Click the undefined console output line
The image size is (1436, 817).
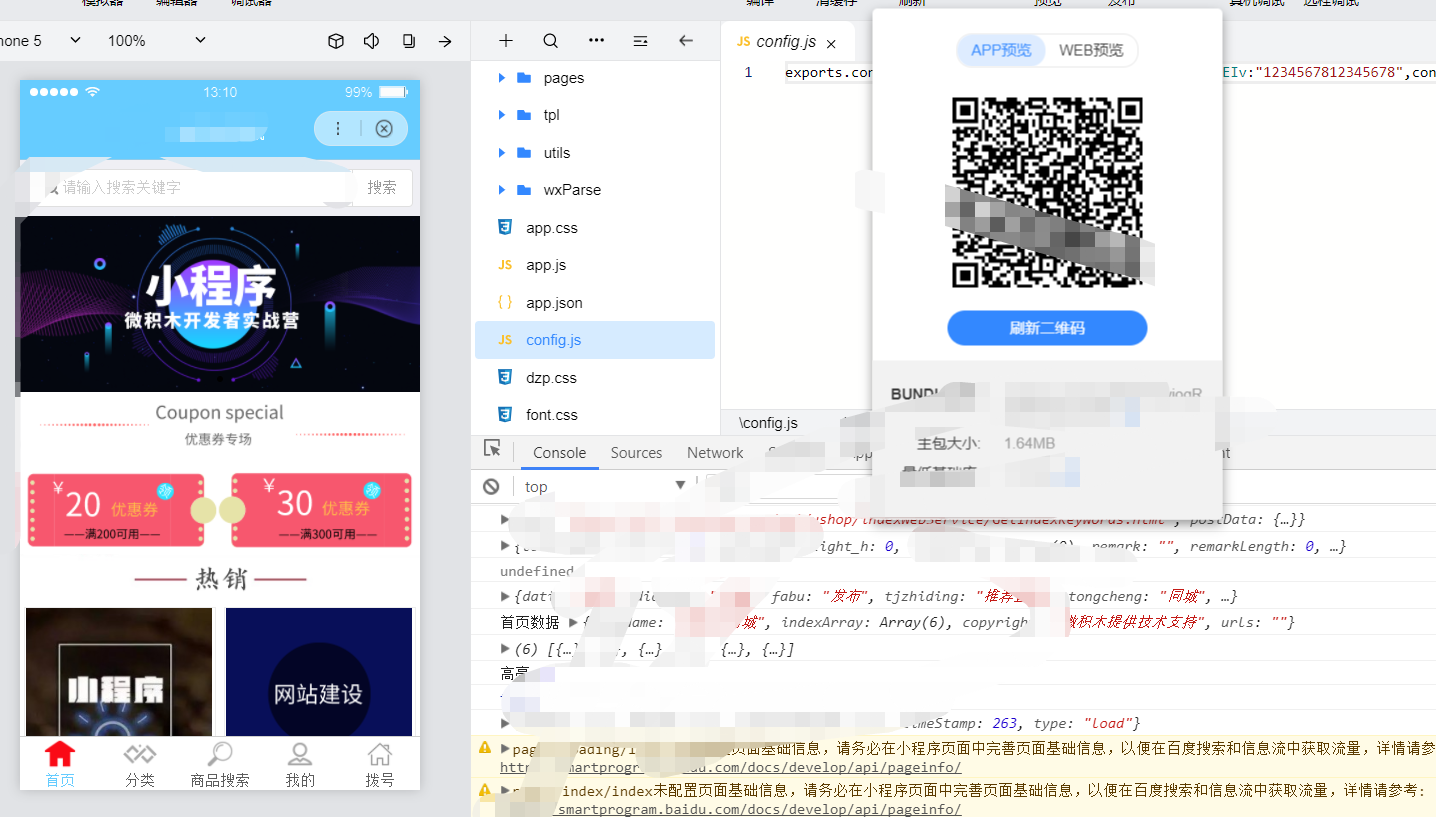(x=537, y=571)
